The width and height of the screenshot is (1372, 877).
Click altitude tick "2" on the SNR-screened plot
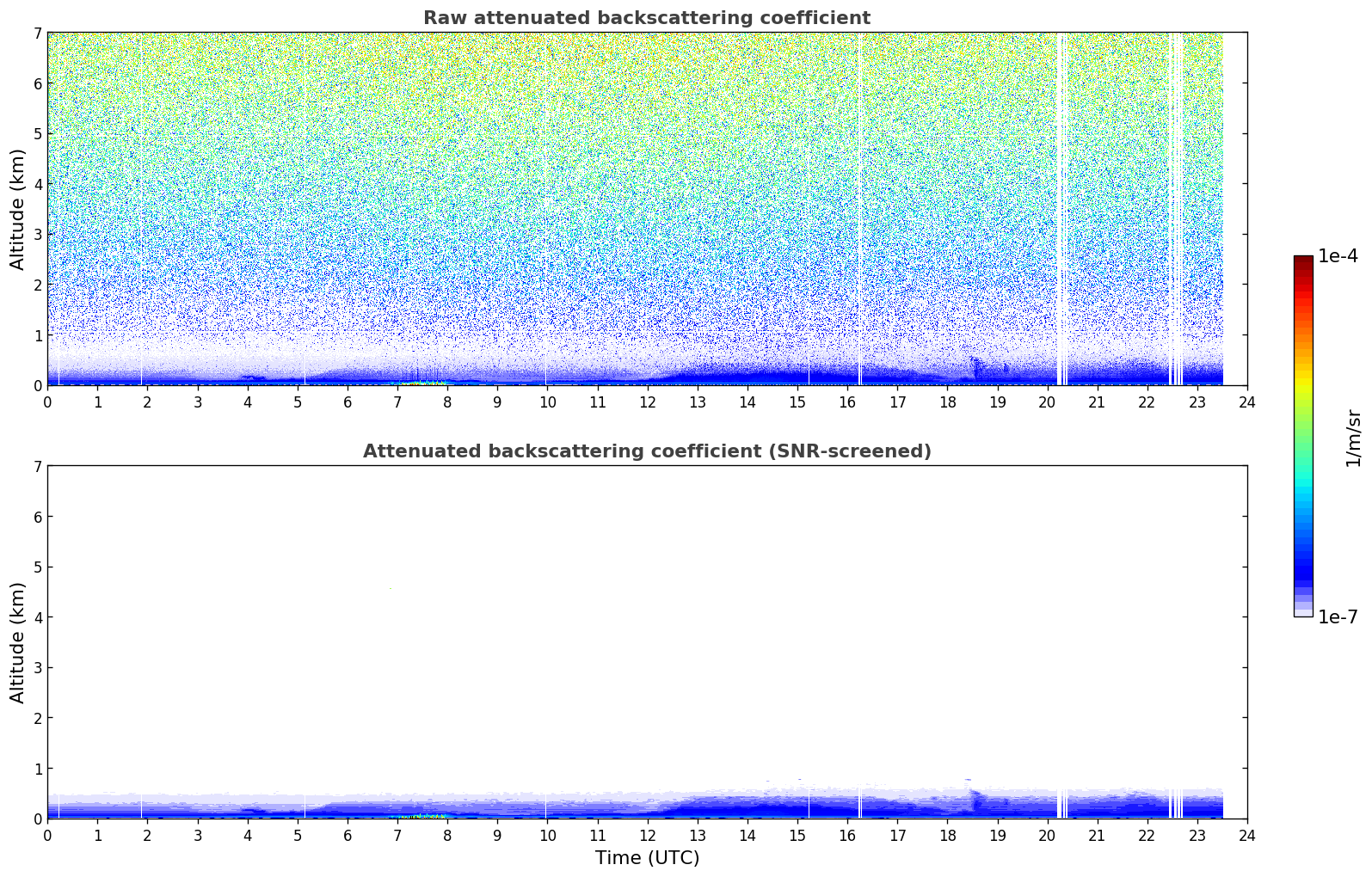pyautogui.click(x=37, y=718)
